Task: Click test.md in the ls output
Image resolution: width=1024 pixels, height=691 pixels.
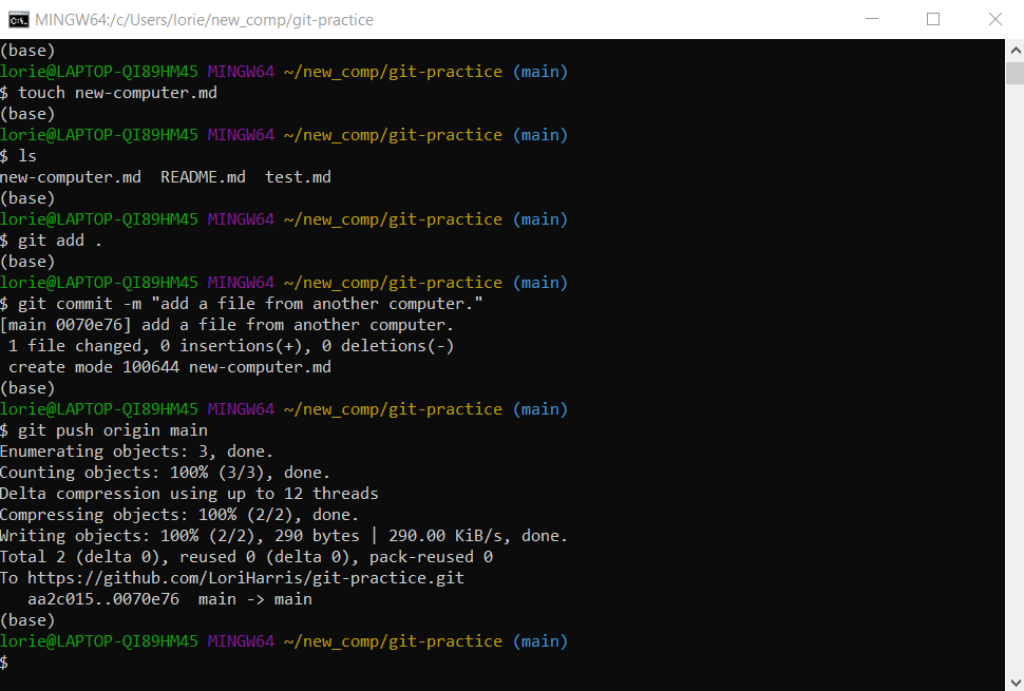Action: pos(297,177)
